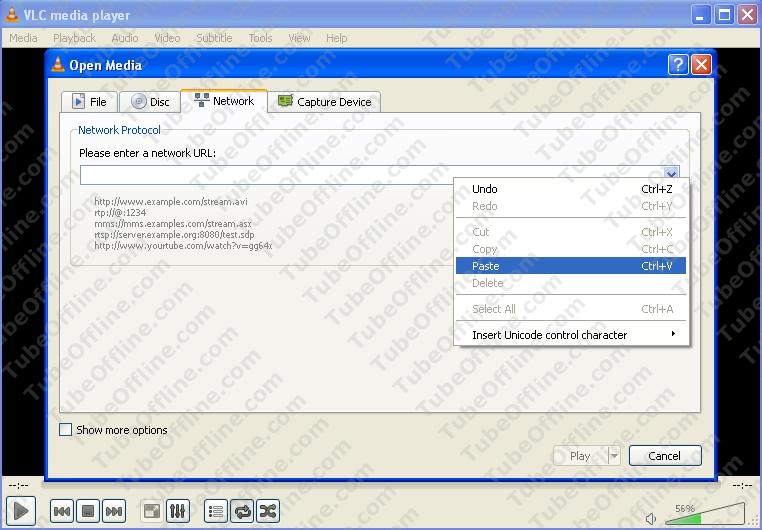Image resolution: width=762 pixels, height=530 pixels.
Task: Open the Playback menu
Action: pos(74,38)
